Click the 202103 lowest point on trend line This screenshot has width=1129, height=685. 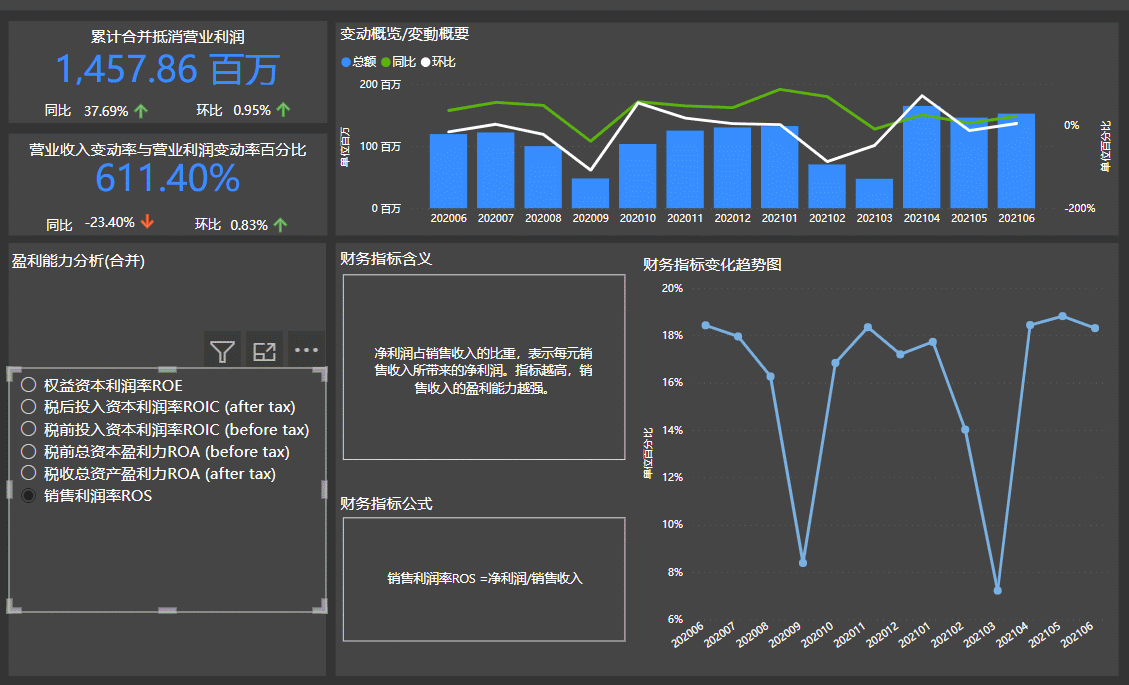tap(997, 591)
